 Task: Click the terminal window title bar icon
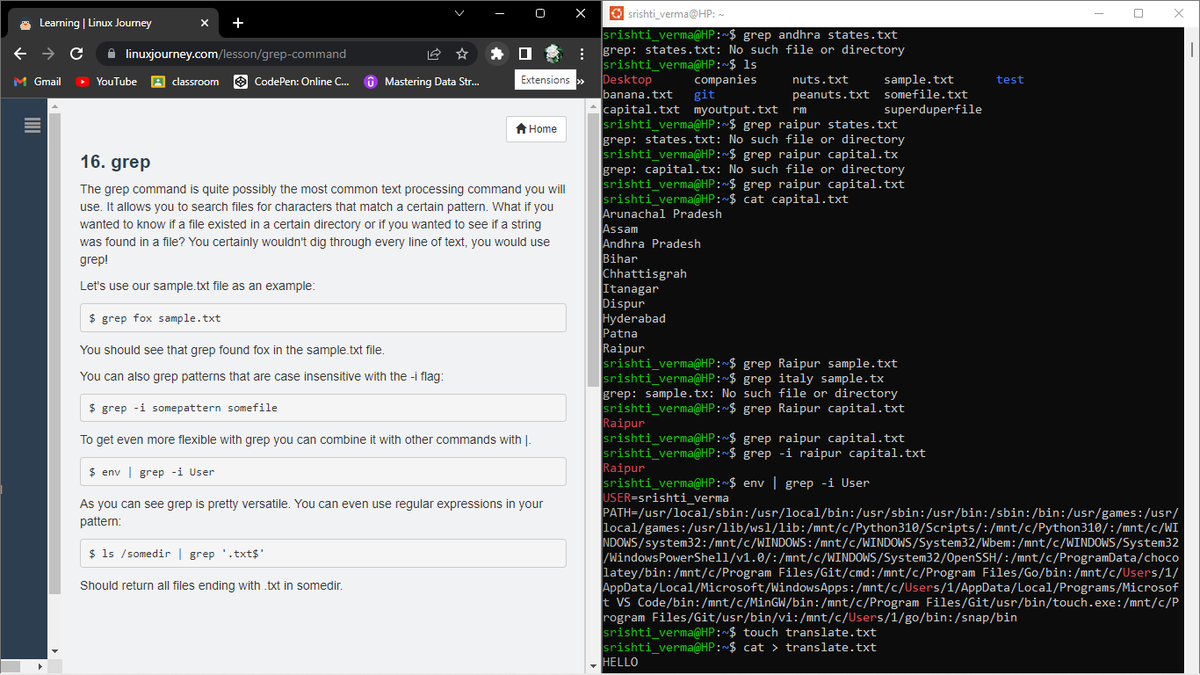tap(616, 13)
